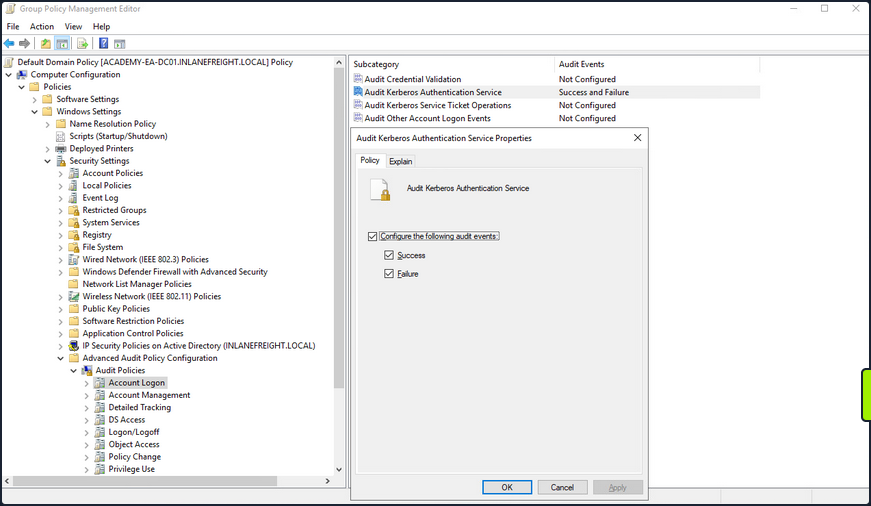Screen dimensions: 871x506
Task: Toggle Show/Hide Console Tree toolbar icon
Action: click(62, 44)
